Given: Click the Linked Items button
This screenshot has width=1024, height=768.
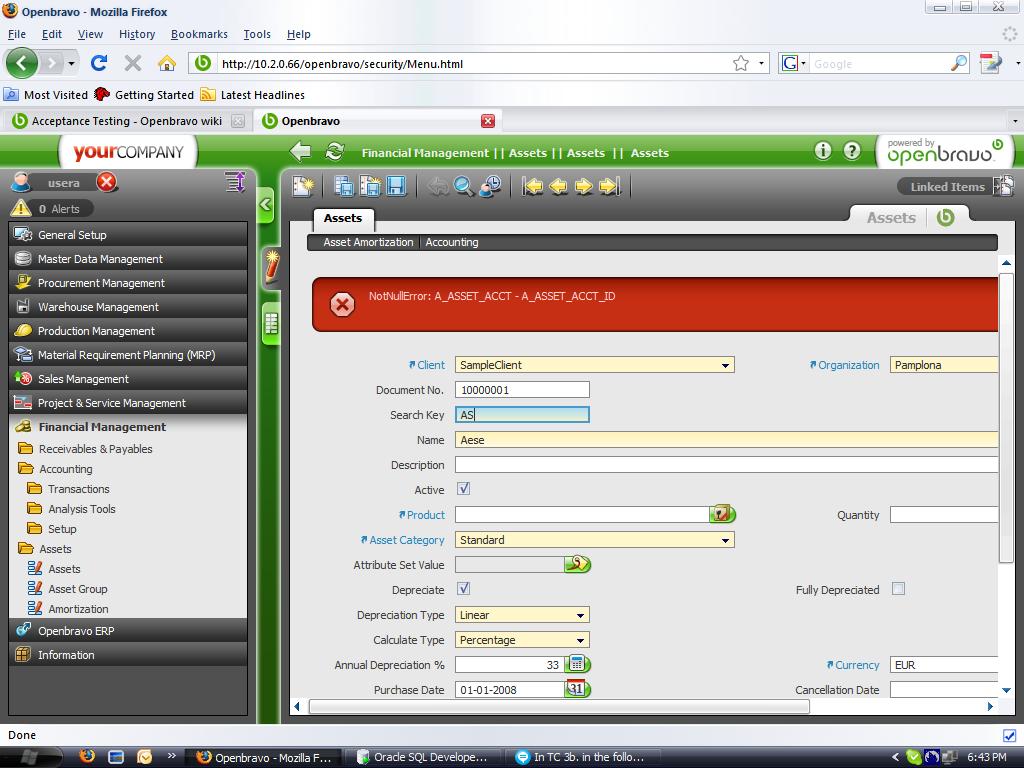Looking at the screenshot, I should tap(955, 187).
